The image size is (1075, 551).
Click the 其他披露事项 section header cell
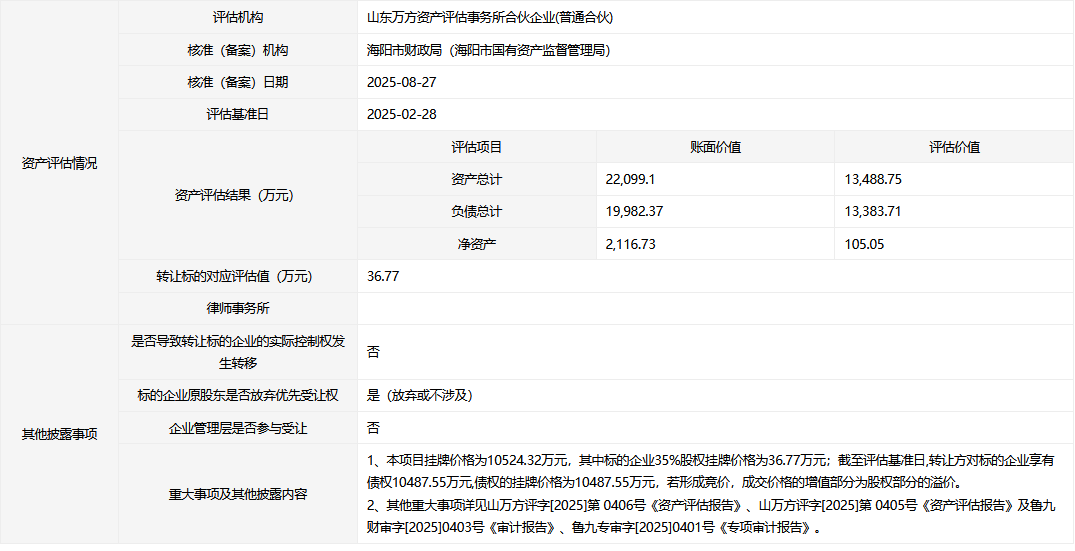click(x=59, y=434)
